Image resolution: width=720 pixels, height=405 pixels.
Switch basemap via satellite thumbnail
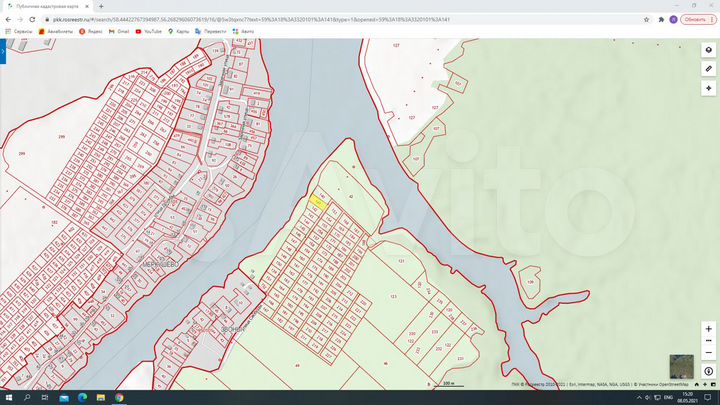click(681, 366)
